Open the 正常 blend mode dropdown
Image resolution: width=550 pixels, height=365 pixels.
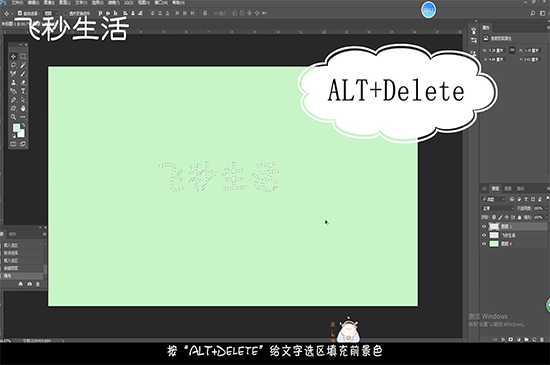(x=498, y=208)
